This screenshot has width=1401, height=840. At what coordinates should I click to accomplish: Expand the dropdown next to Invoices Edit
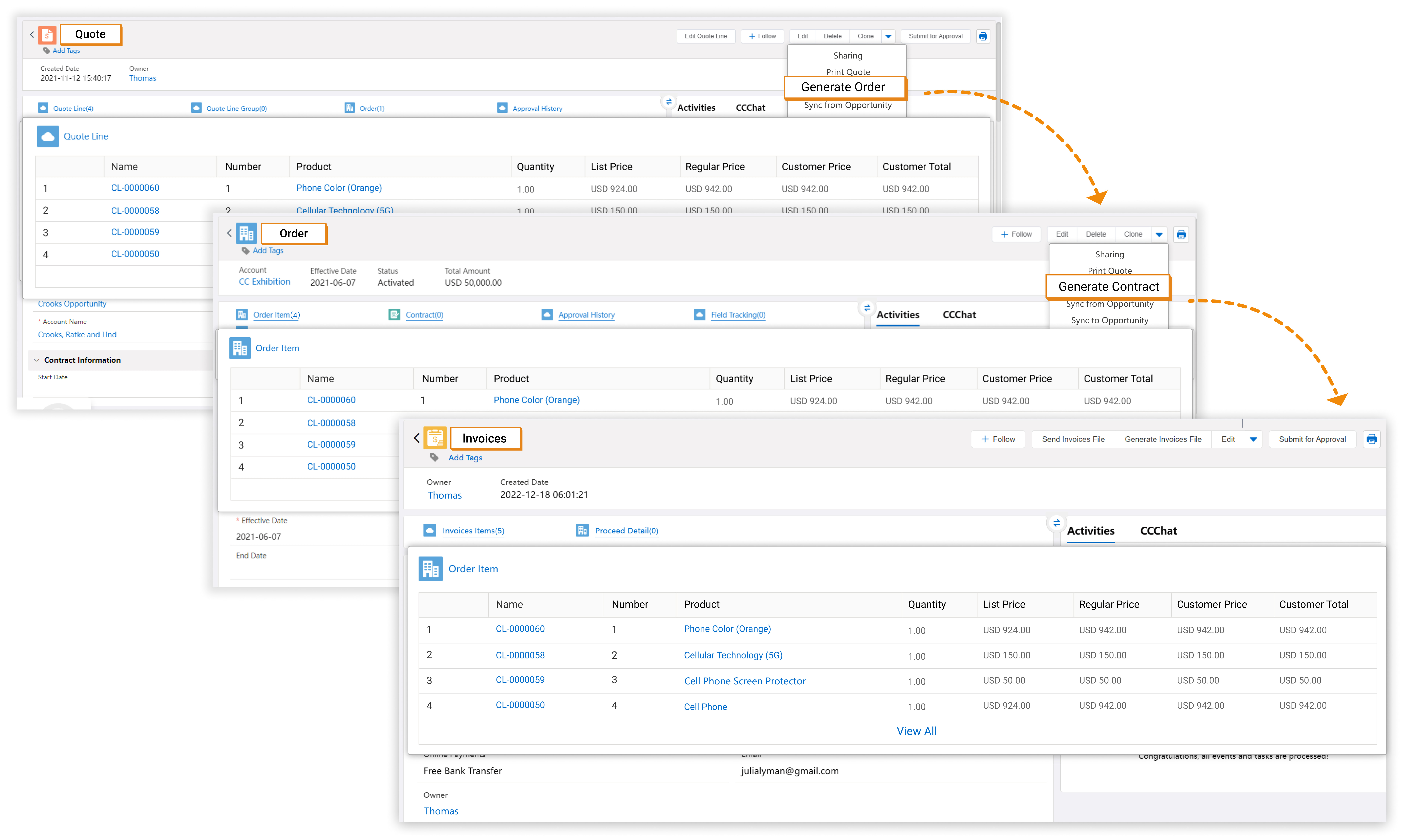[1253, 439]
